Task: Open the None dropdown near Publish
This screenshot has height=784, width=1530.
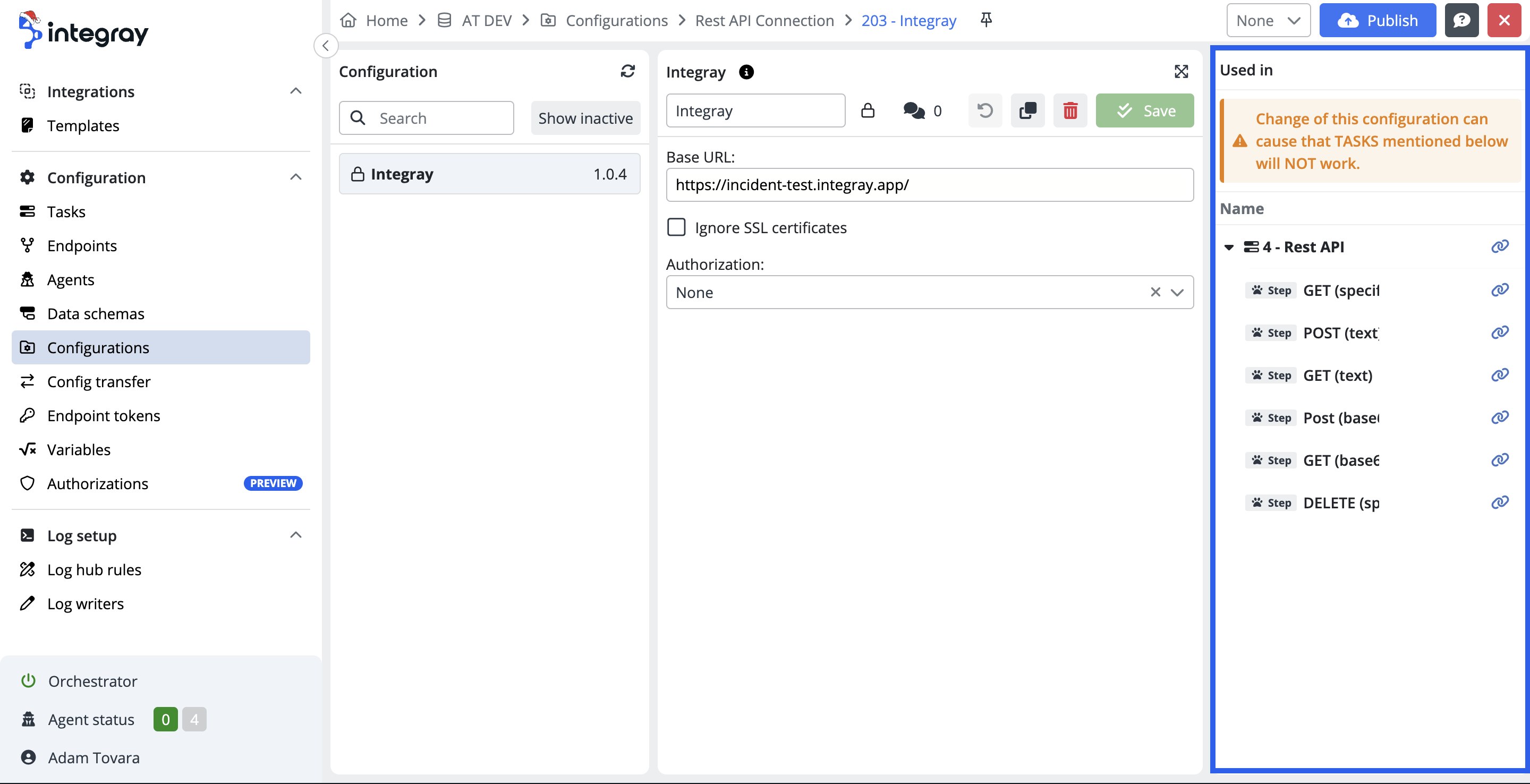Action: point(1268,20)
